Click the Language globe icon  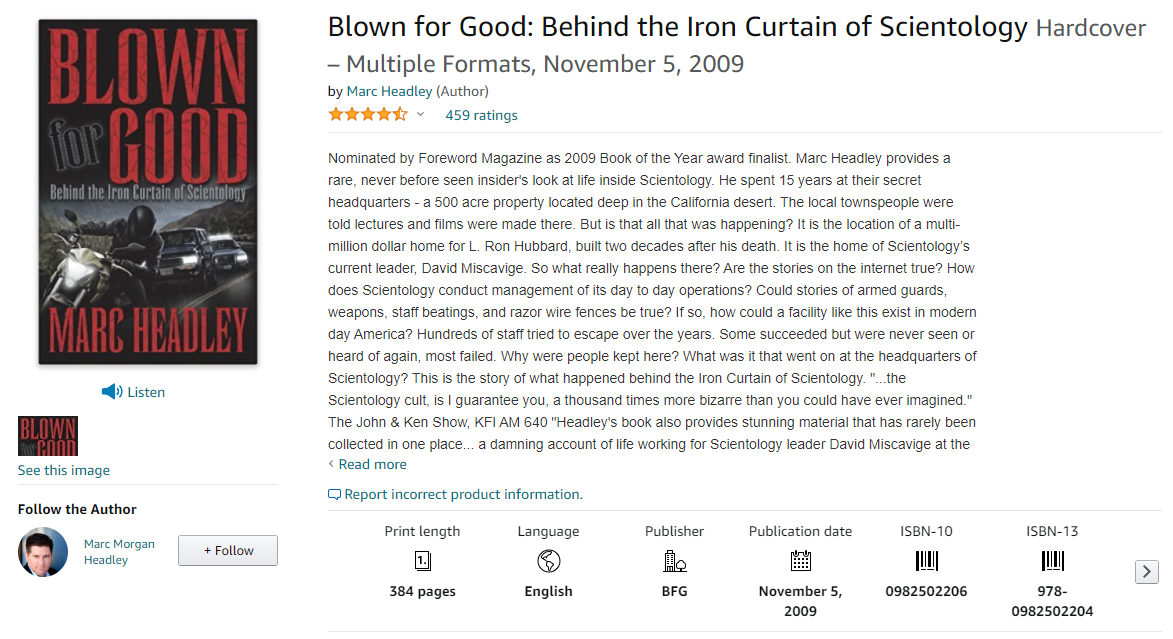(548, 561)
